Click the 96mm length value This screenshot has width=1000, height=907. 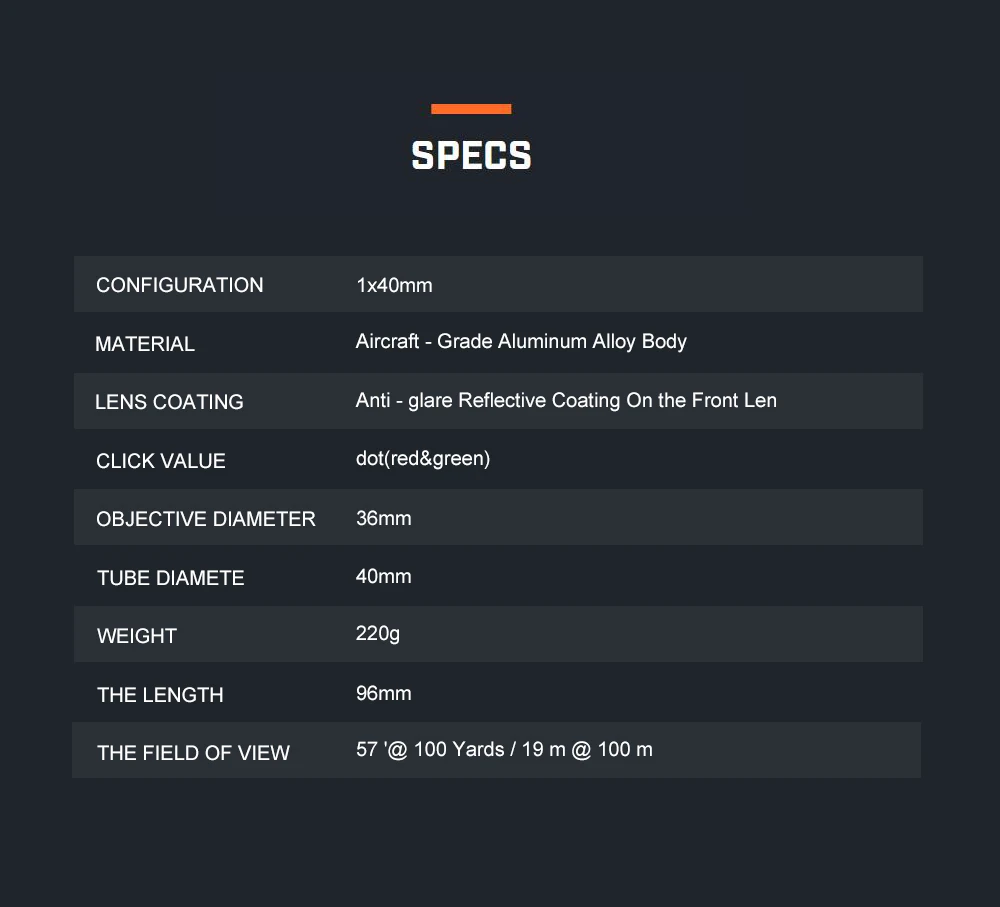click(x=383, y=693)
